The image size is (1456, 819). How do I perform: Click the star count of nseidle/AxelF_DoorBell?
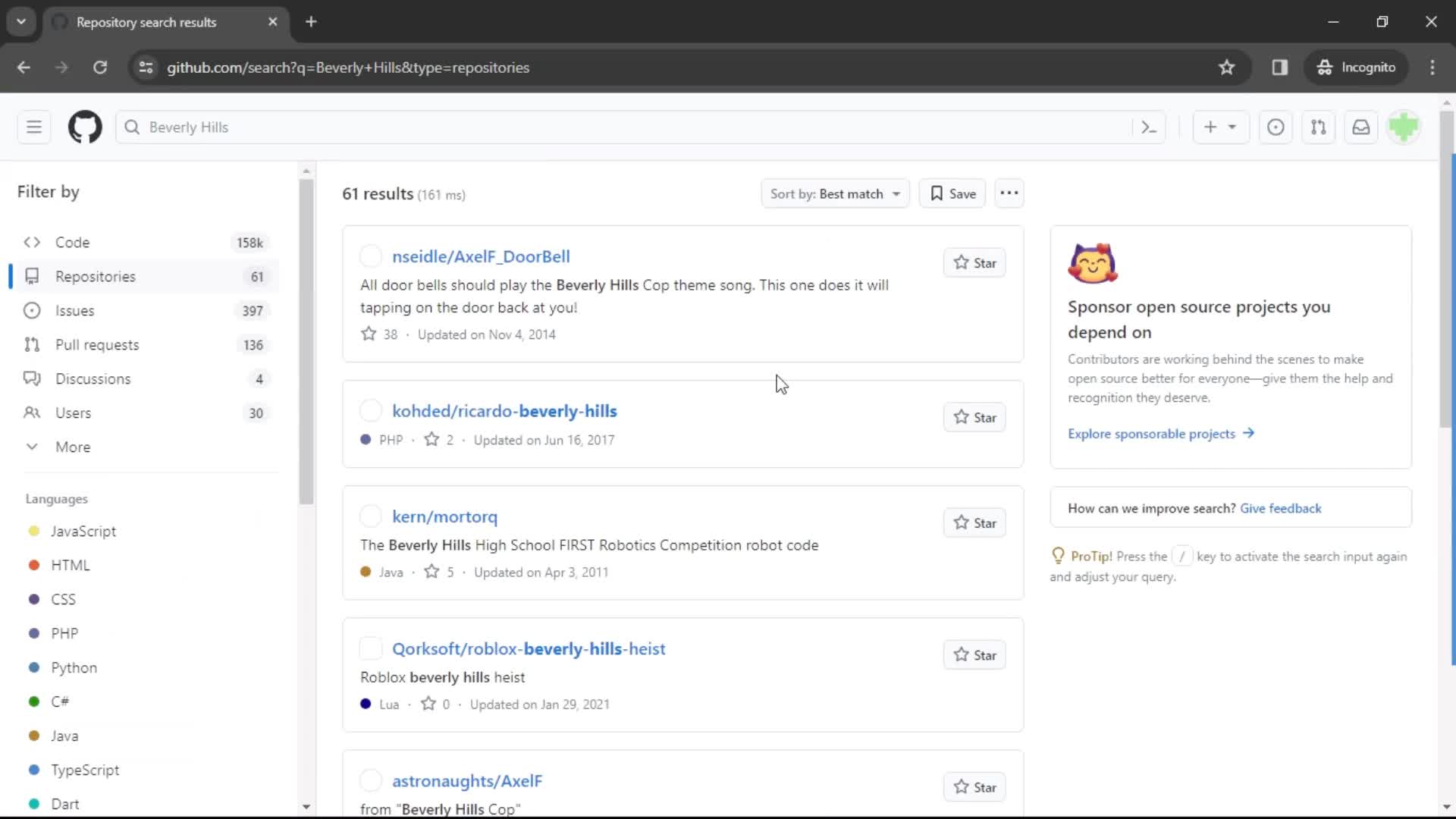[379, 334]
